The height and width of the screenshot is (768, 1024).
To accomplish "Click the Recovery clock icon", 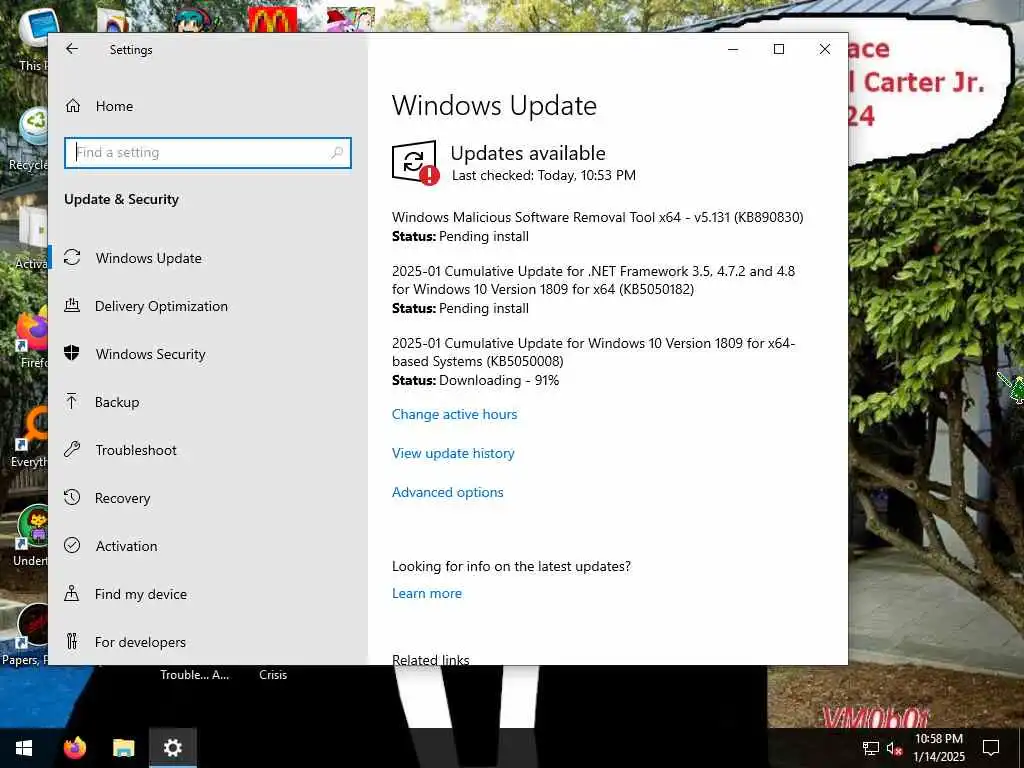I will [x=72, y=497].
